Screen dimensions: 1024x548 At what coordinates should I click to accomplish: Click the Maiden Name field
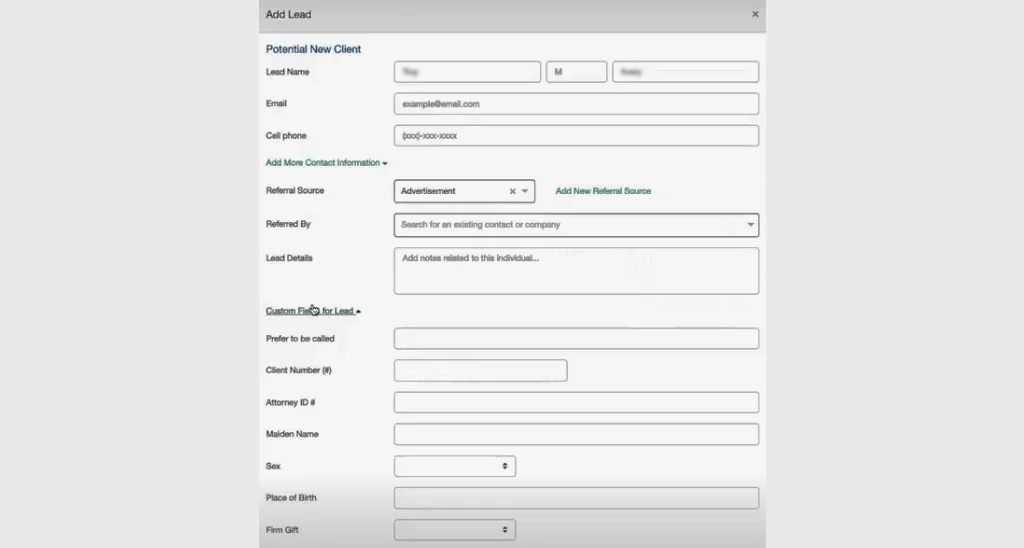click(x=576, y=434)
